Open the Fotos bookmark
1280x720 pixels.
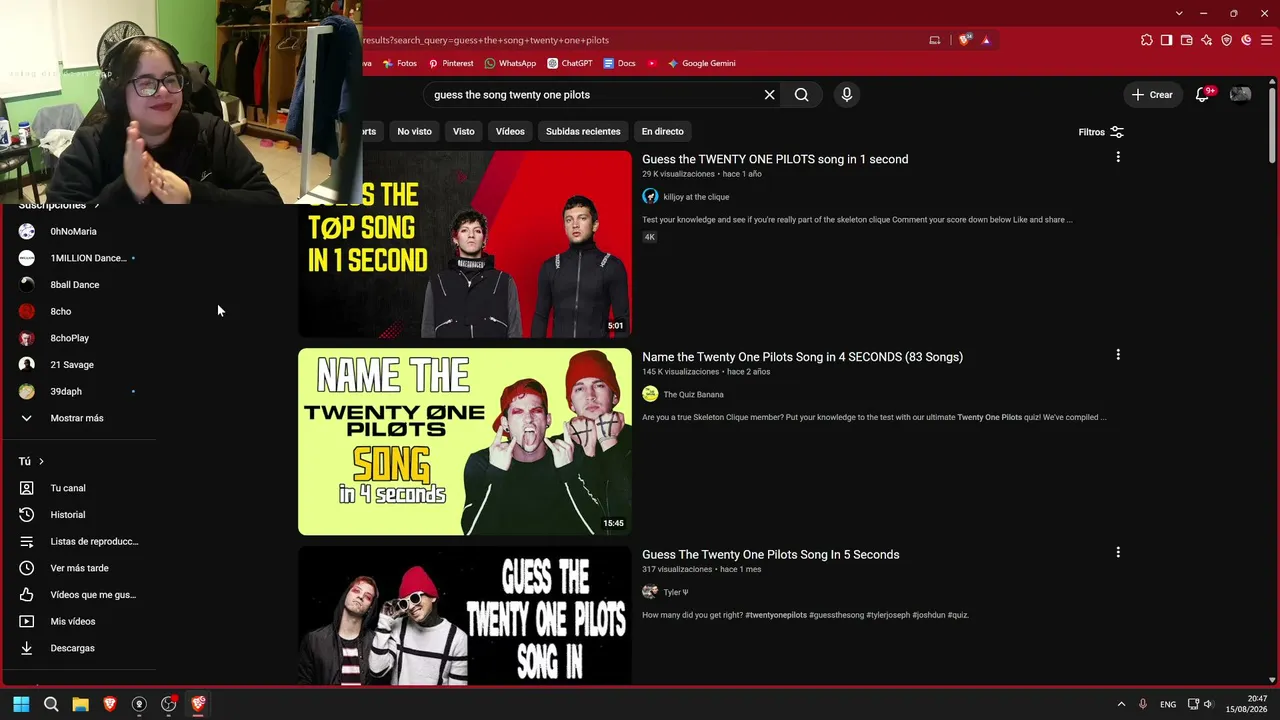coord(399,63)
